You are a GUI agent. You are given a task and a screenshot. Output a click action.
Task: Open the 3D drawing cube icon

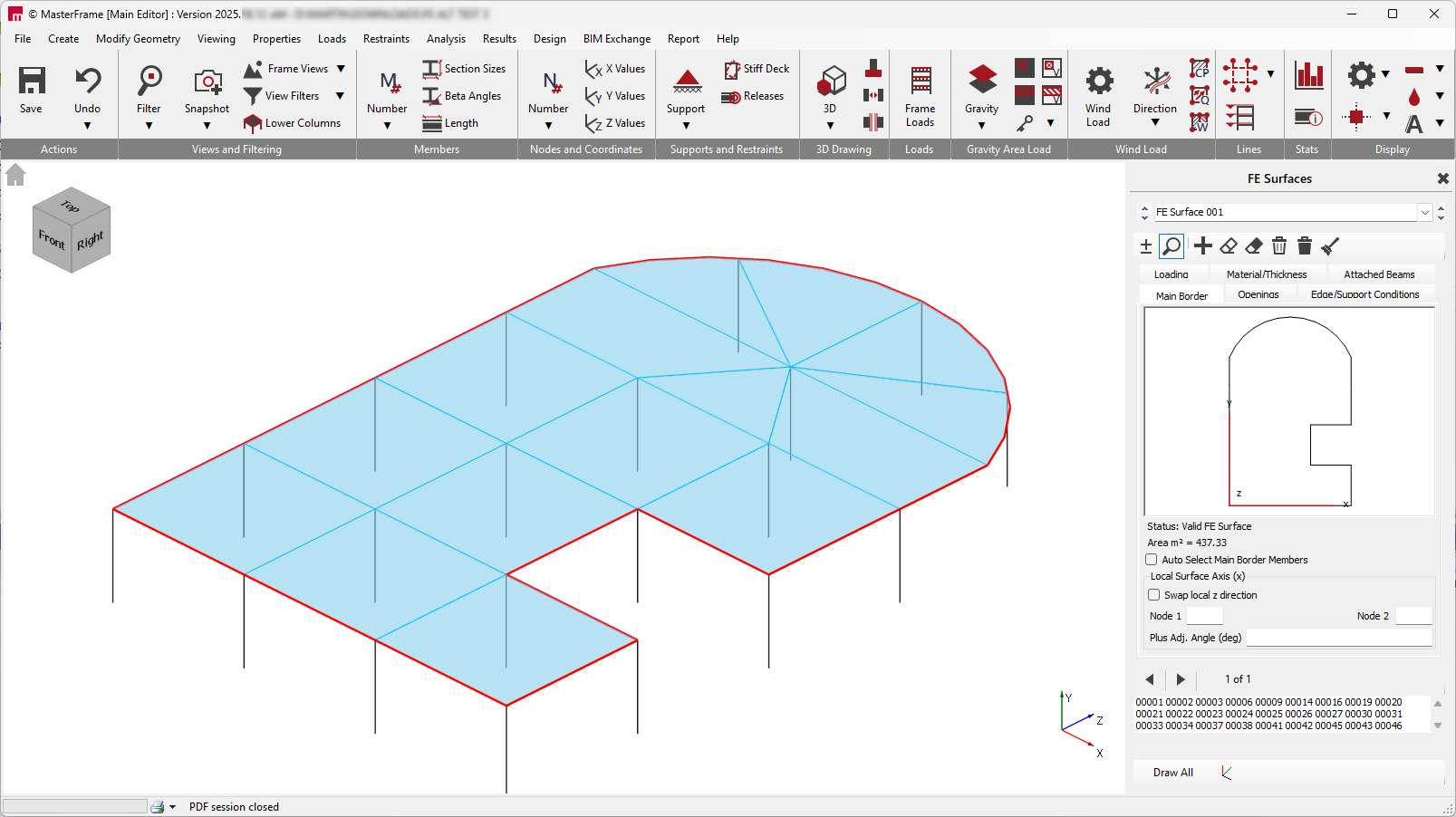coord(831,81)
